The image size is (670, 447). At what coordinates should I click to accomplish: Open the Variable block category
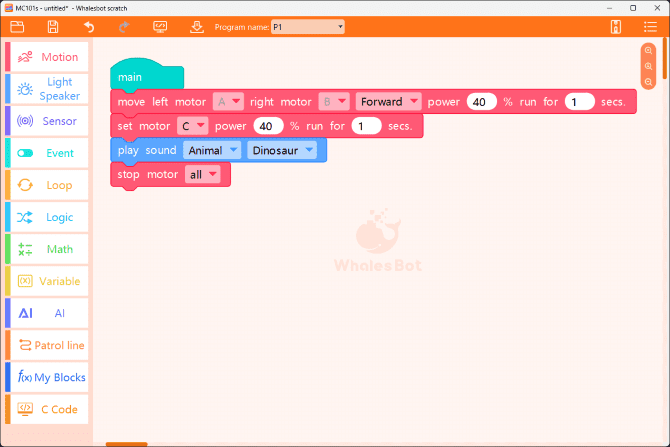49,281
